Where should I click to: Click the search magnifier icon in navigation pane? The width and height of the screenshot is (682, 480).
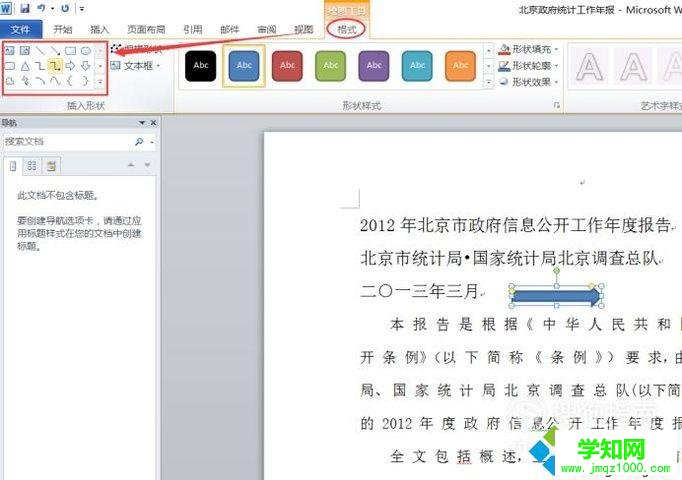coord(139,141)
